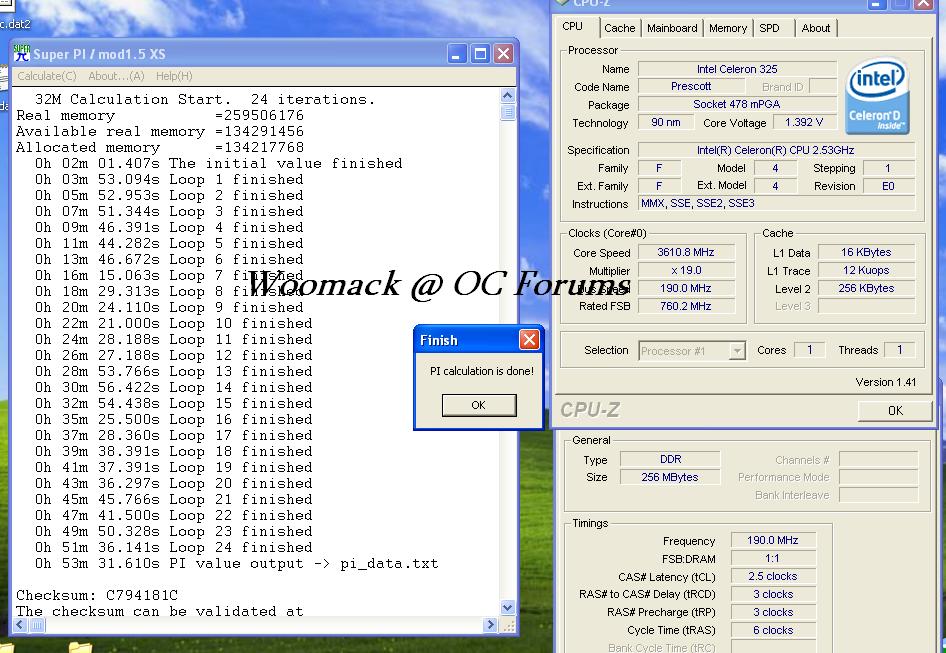Screen dimensions: 946x653
Task: Click OK in the Finish dialog
Action: point(479,405)
